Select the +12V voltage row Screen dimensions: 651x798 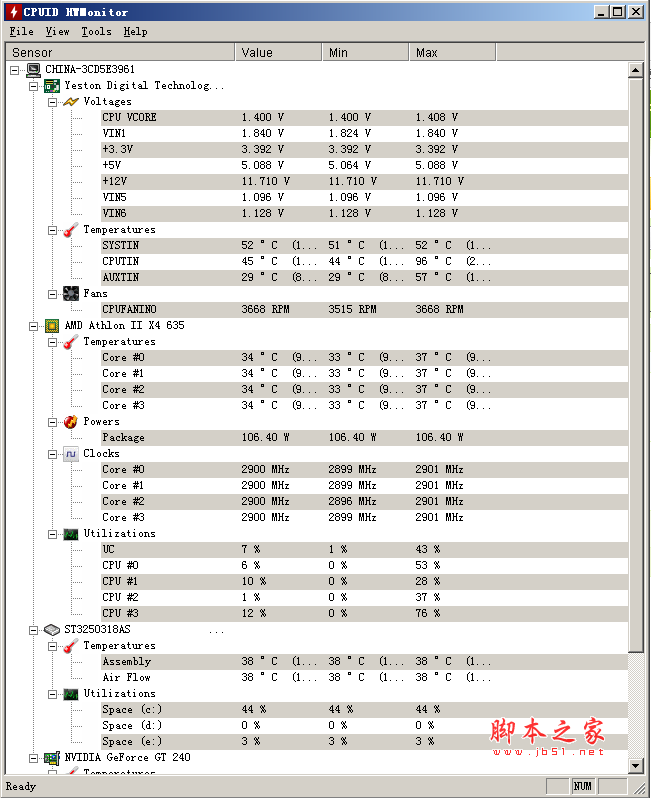pos(364,182)
